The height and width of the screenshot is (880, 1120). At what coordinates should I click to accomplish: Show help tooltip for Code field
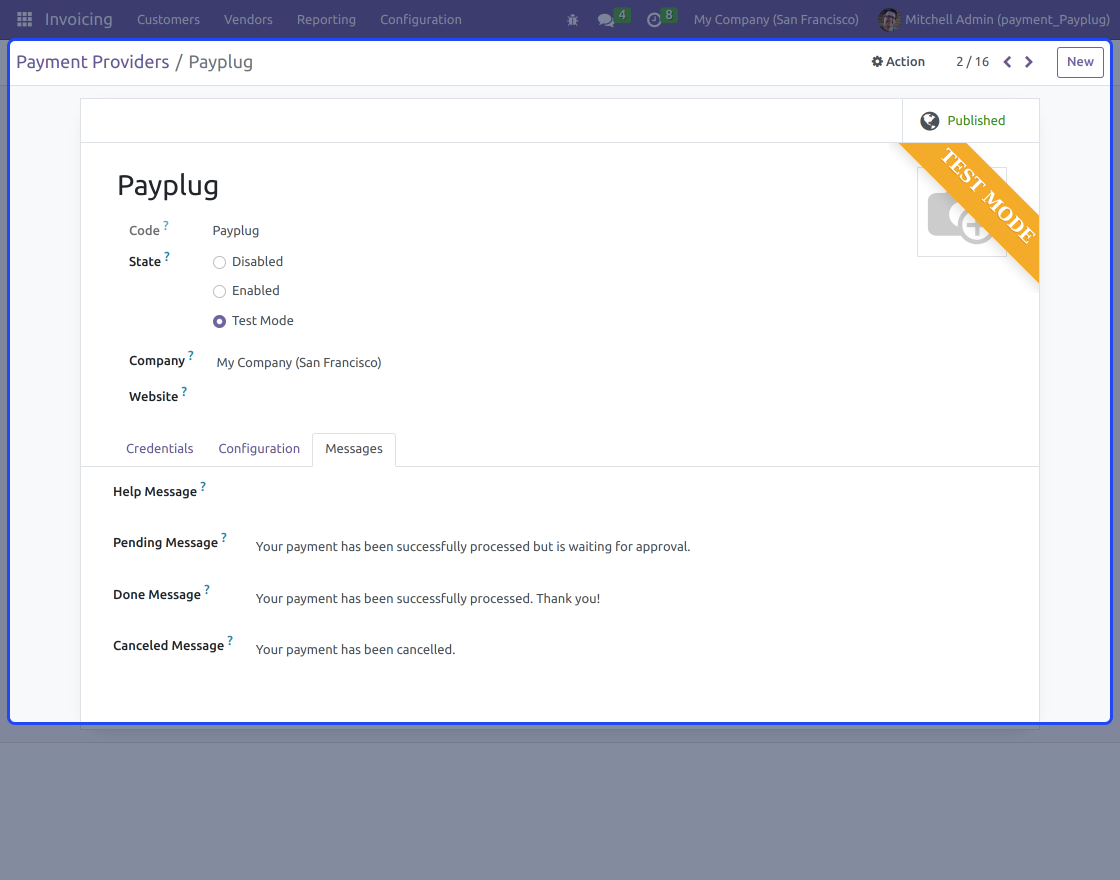166,225
